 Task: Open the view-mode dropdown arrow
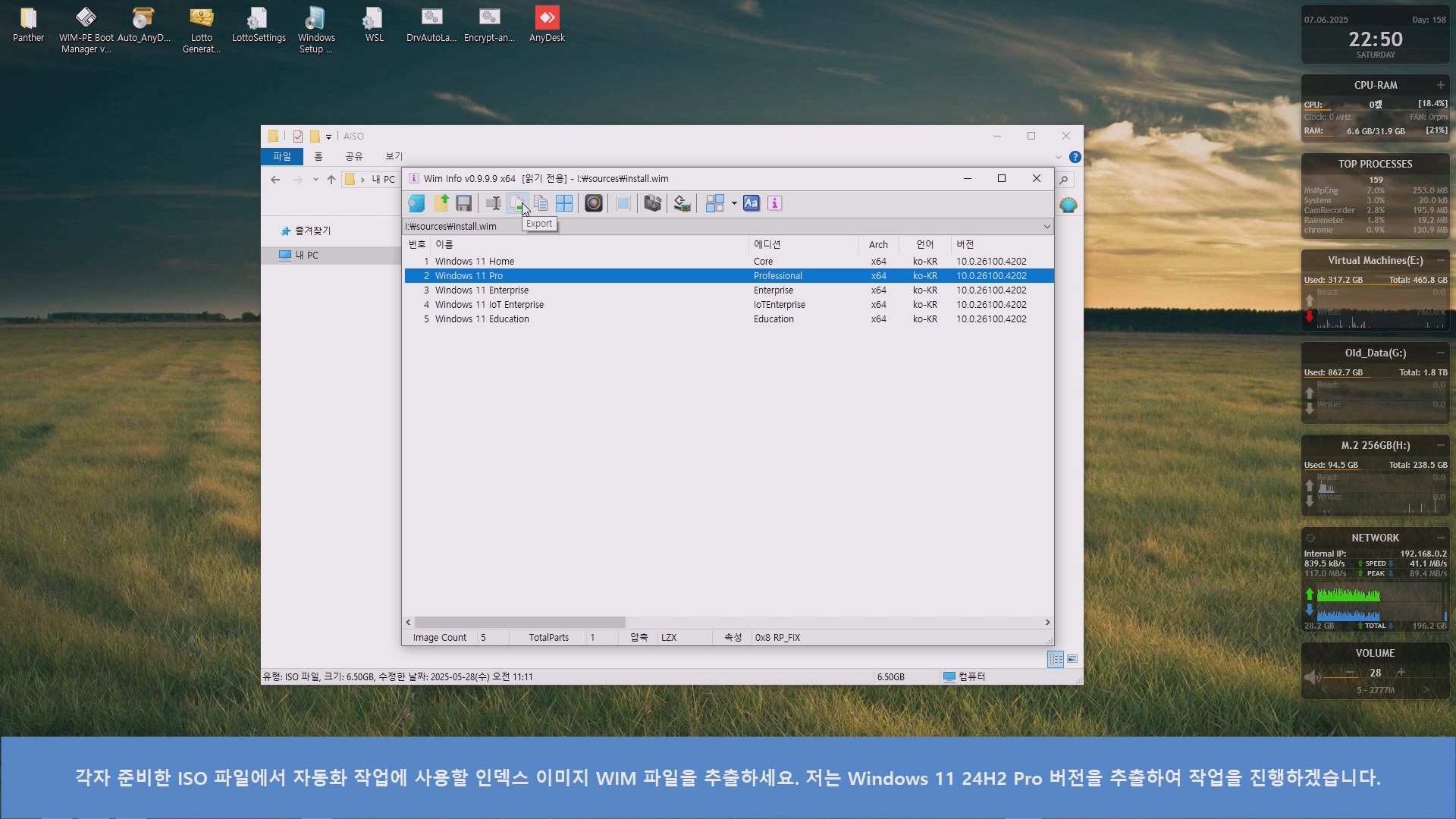point(734,203)
